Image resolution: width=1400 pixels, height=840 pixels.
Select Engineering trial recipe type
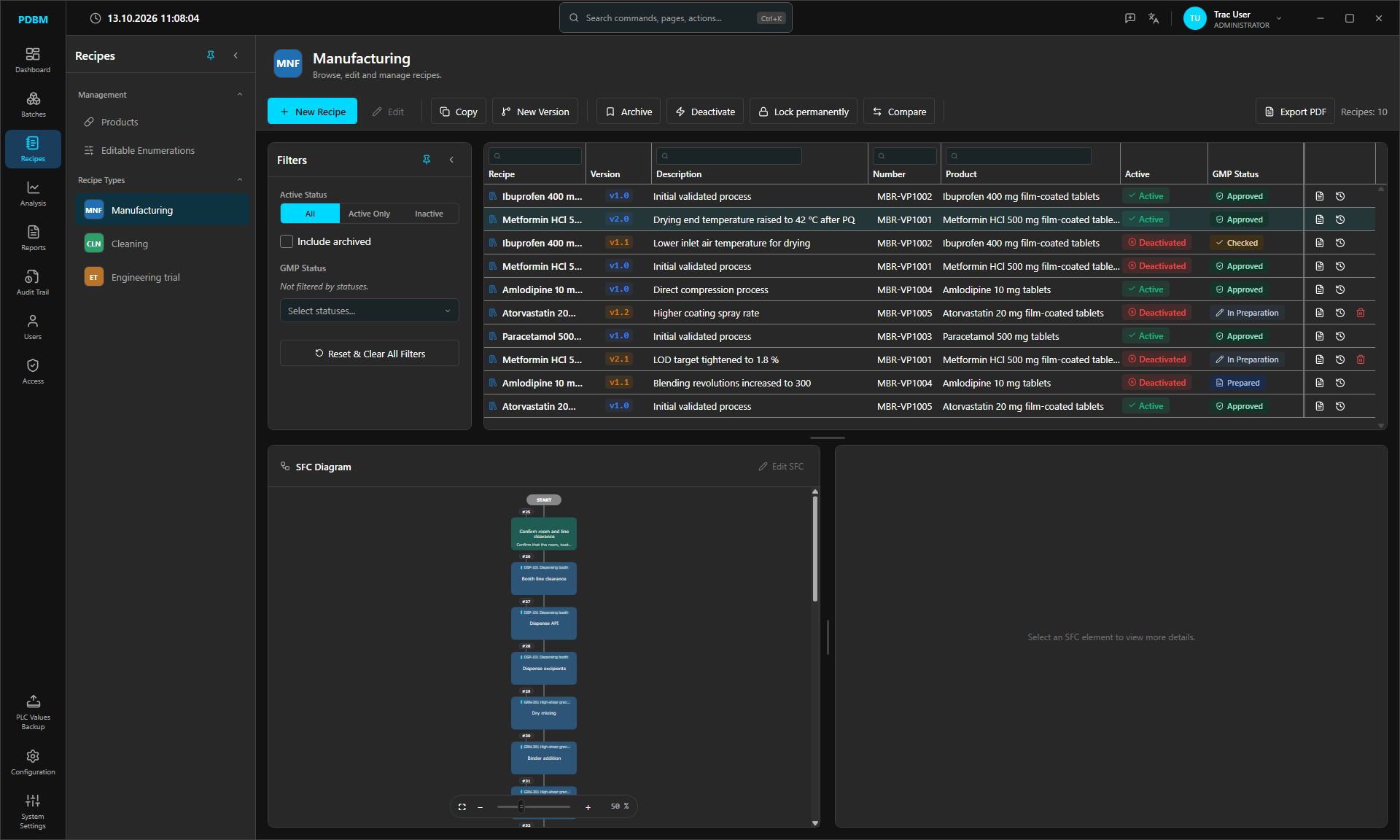pos(162,277)
